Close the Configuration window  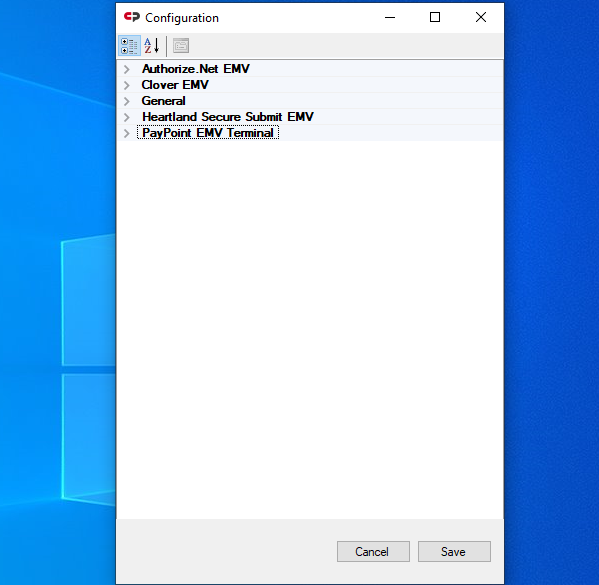pos(481,17)
